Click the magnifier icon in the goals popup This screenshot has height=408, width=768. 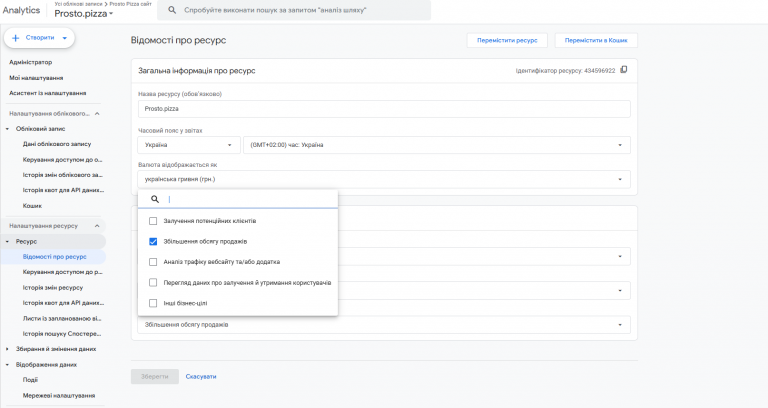point(155,199)
